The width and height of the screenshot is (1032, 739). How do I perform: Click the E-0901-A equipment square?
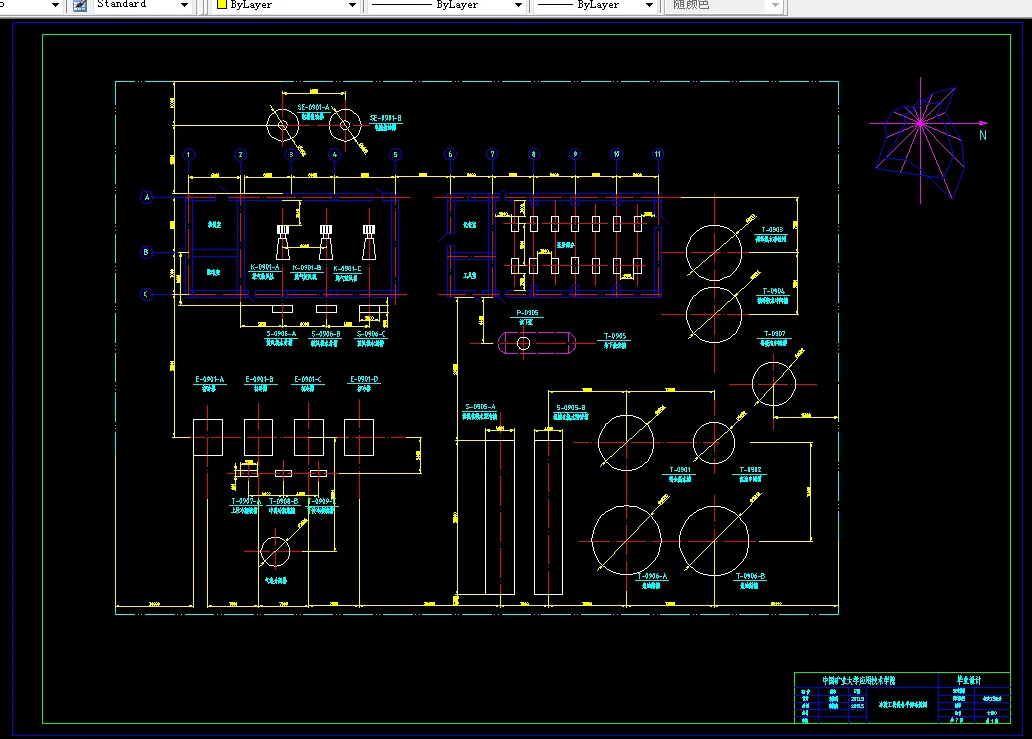pos(208,438)
